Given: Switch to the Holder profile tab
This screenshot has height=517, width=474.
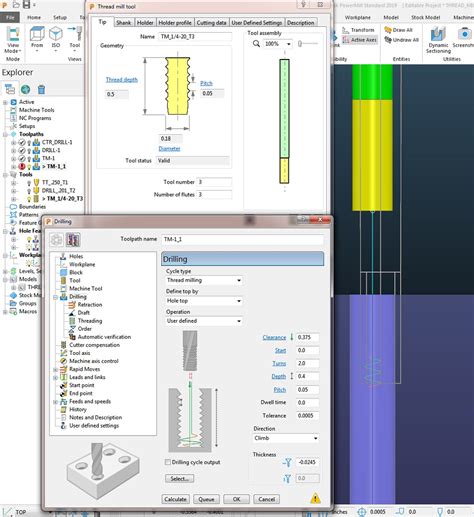Looking at the screenshot, I should 175,23.
